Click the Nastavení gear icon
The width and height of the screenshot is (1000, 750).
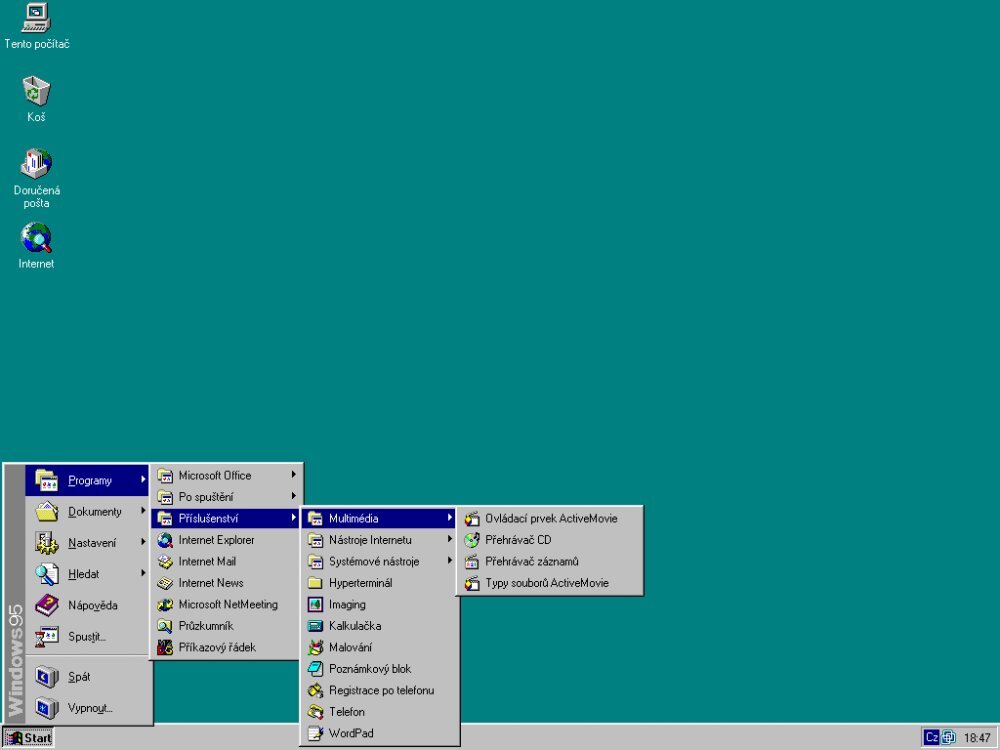[x=47, y=543]
